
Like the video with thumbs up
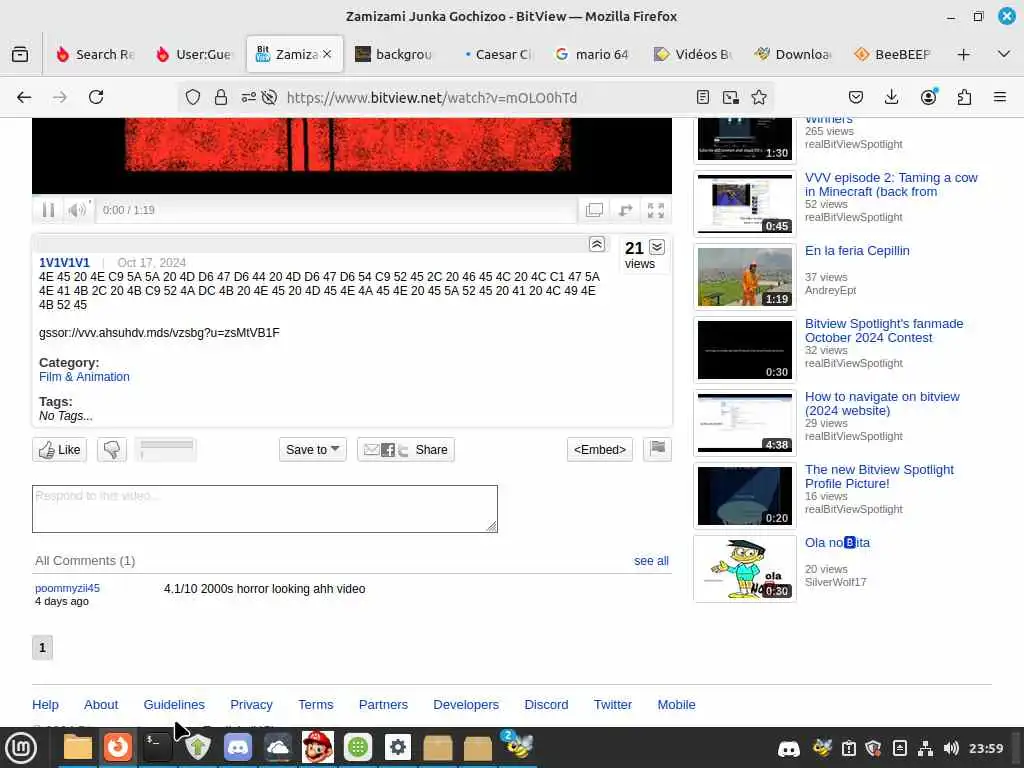59,450
